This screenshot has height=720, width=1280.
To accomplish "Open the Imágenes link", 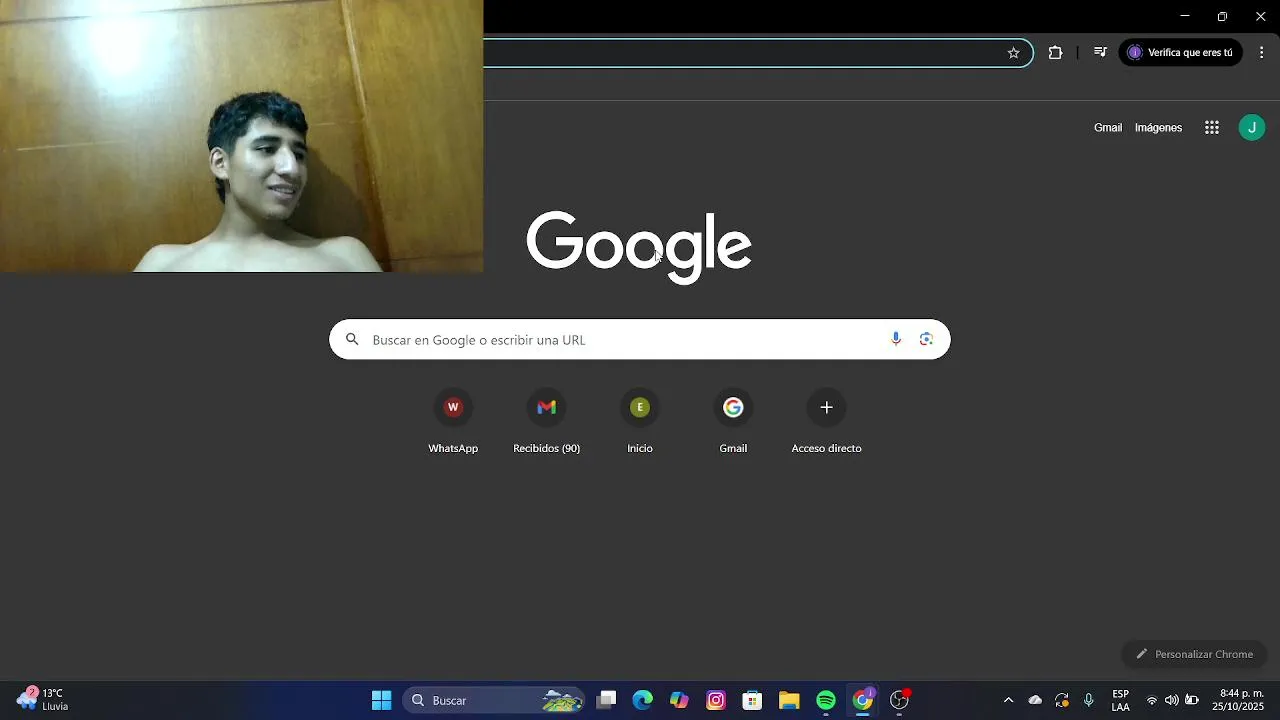I will 1158,128.
